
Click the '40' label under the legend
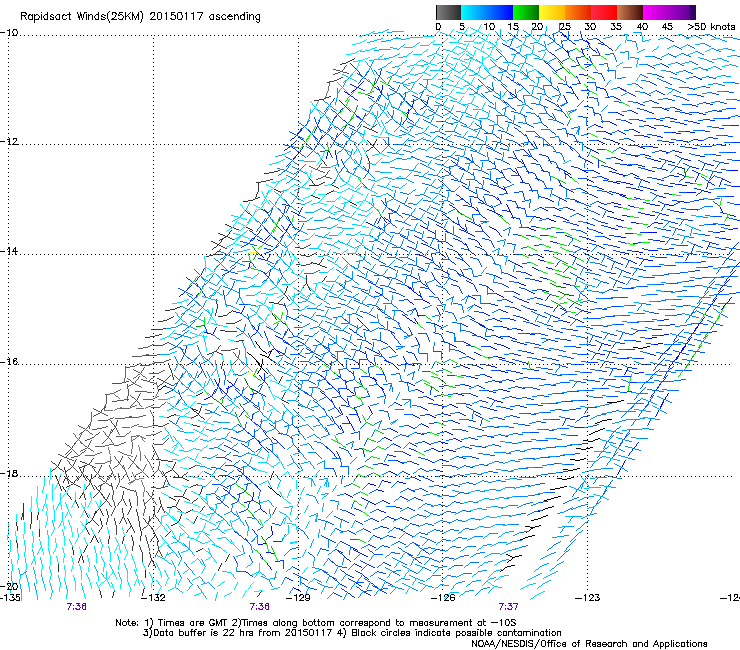pos(642,27)
